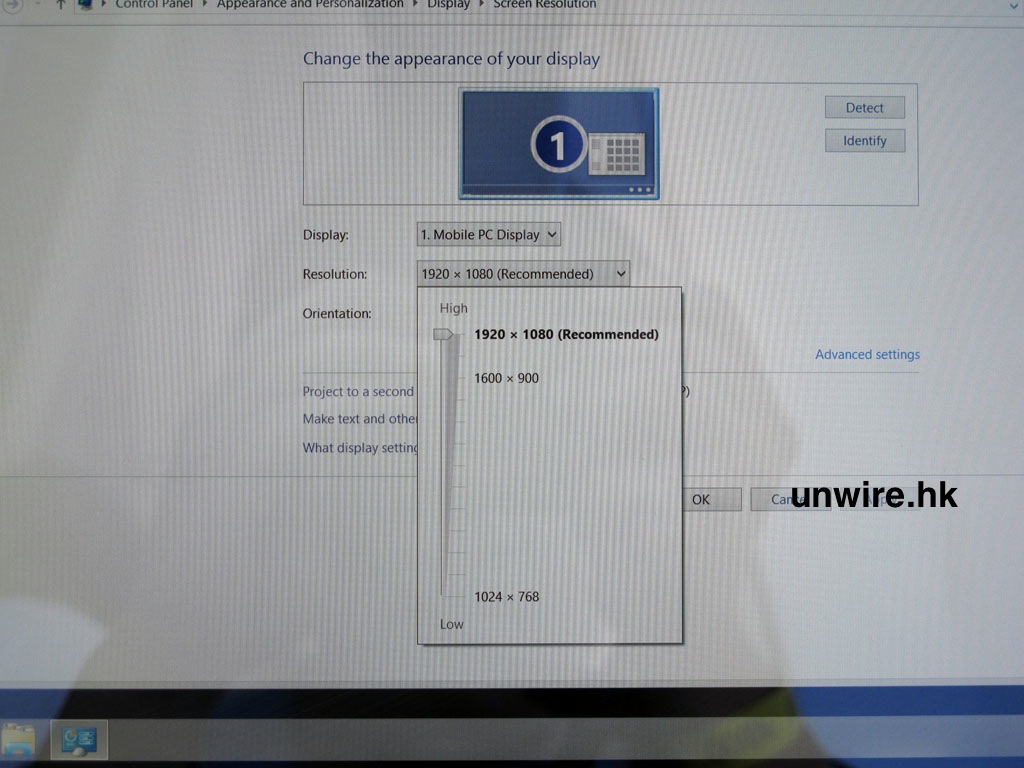1024x768 pixels.
Task: Click the up arrow navigation icon
Action: [x=61, y=4]
